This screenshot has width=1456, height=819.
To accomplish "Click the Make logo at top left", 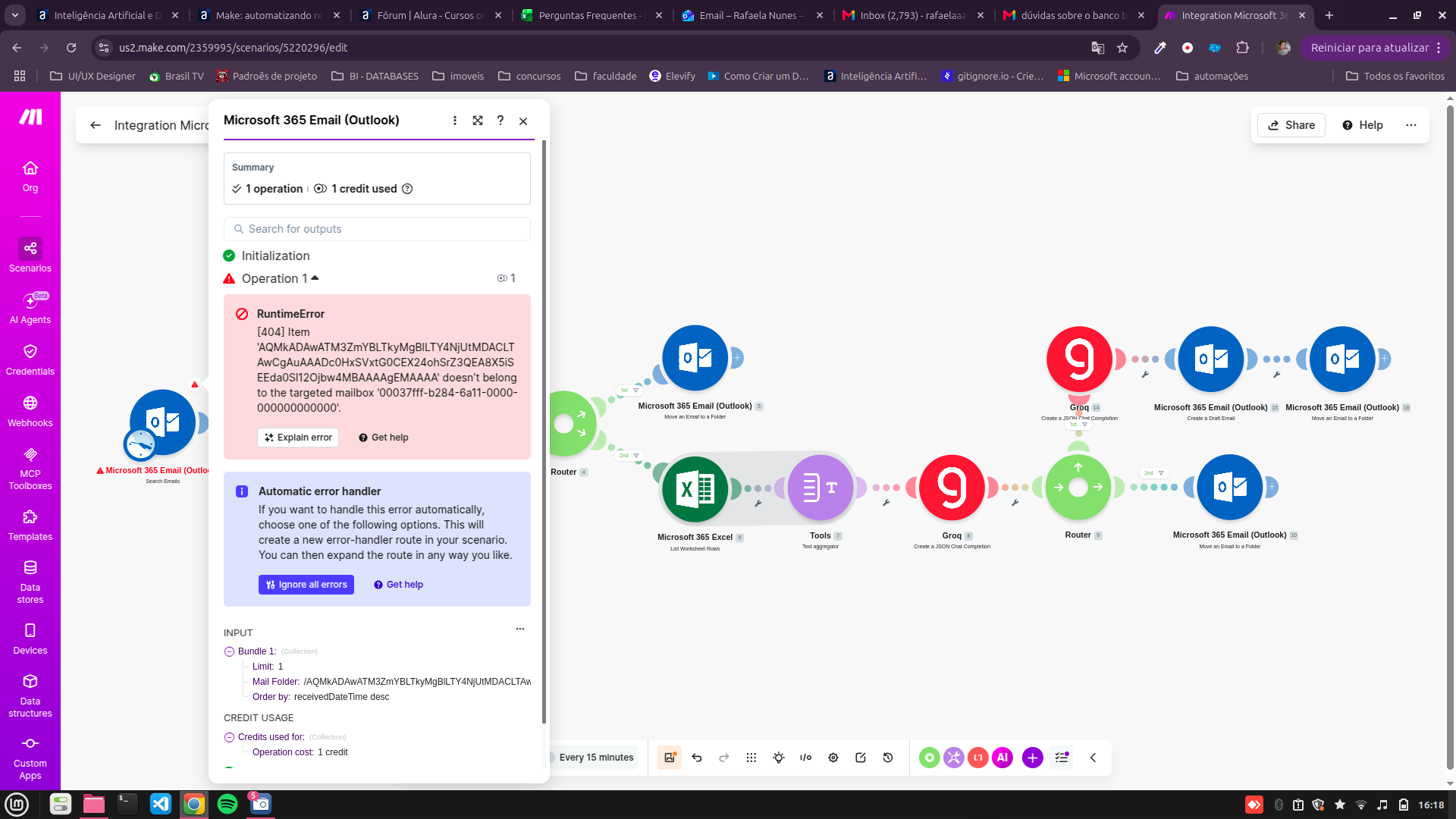I will click(x=30, y=117).
